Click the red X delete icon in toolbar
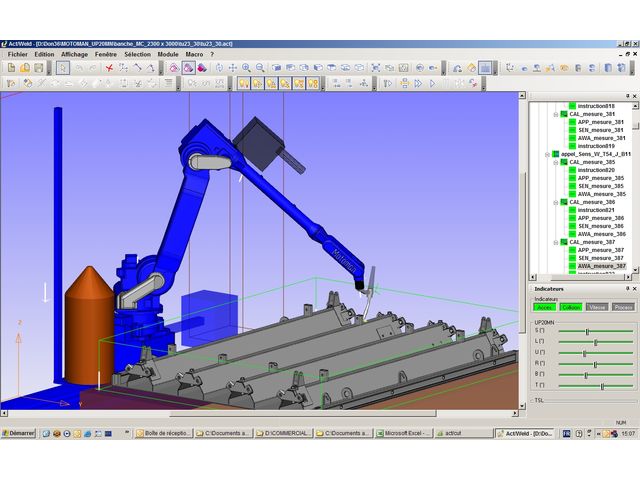 109,67
